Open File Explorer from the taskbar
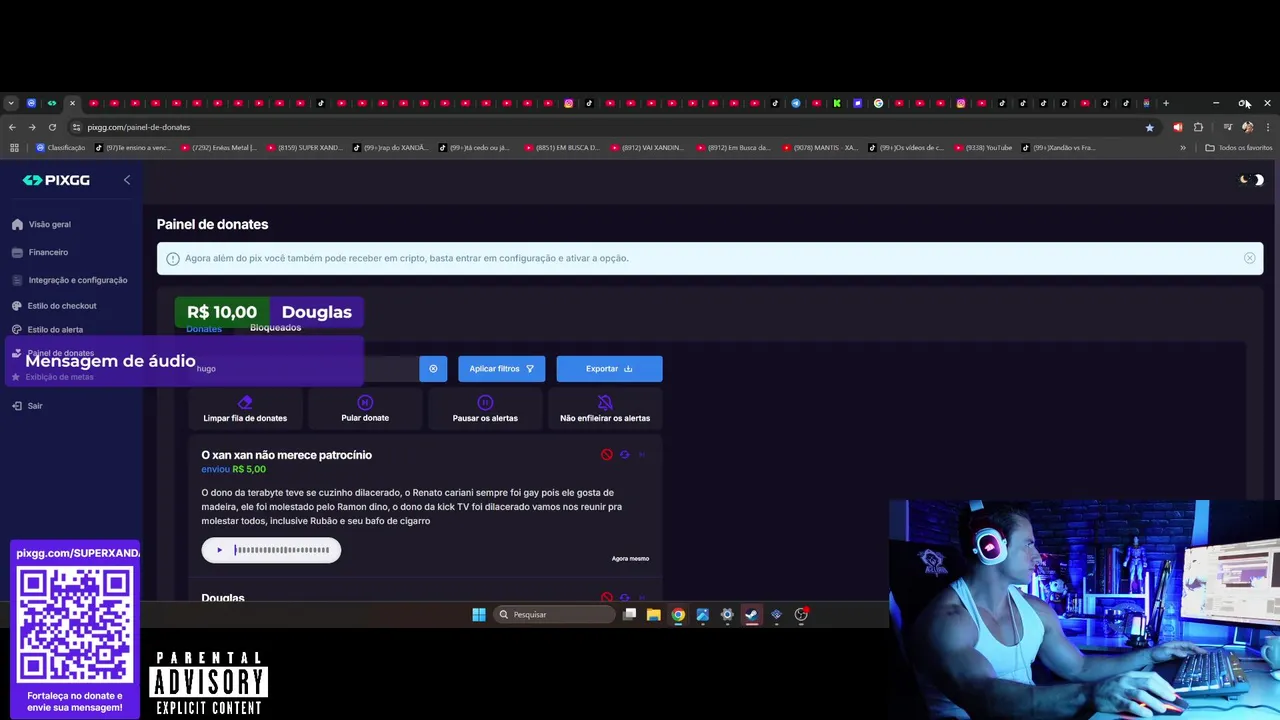 tap(653, 615)
